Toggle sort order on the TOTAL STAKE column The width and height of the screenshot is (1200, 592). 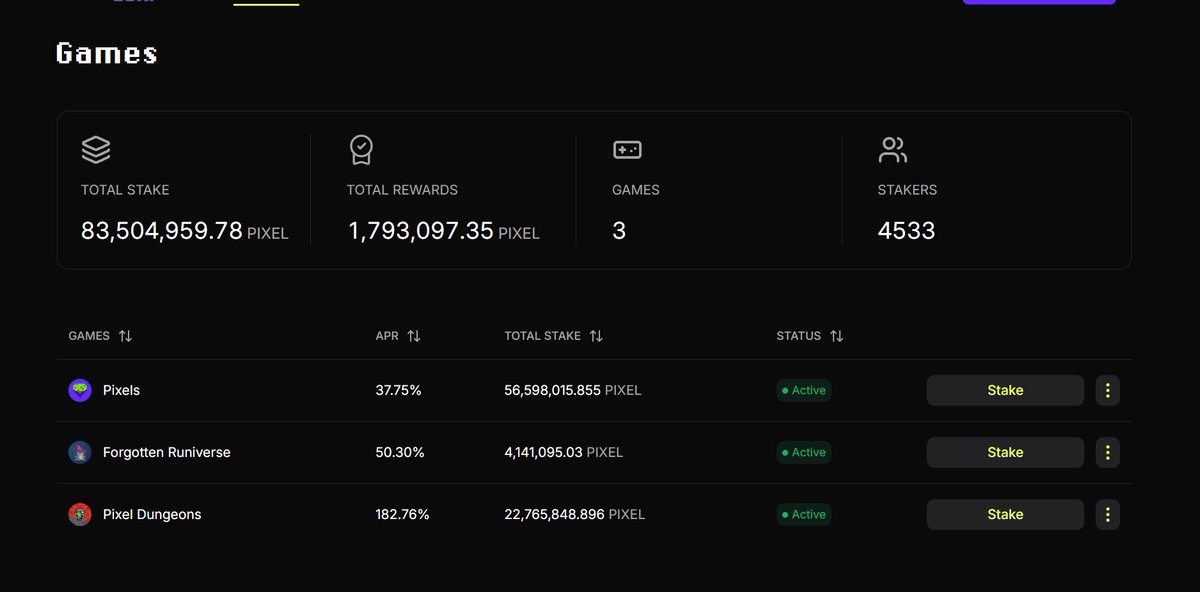595,336
